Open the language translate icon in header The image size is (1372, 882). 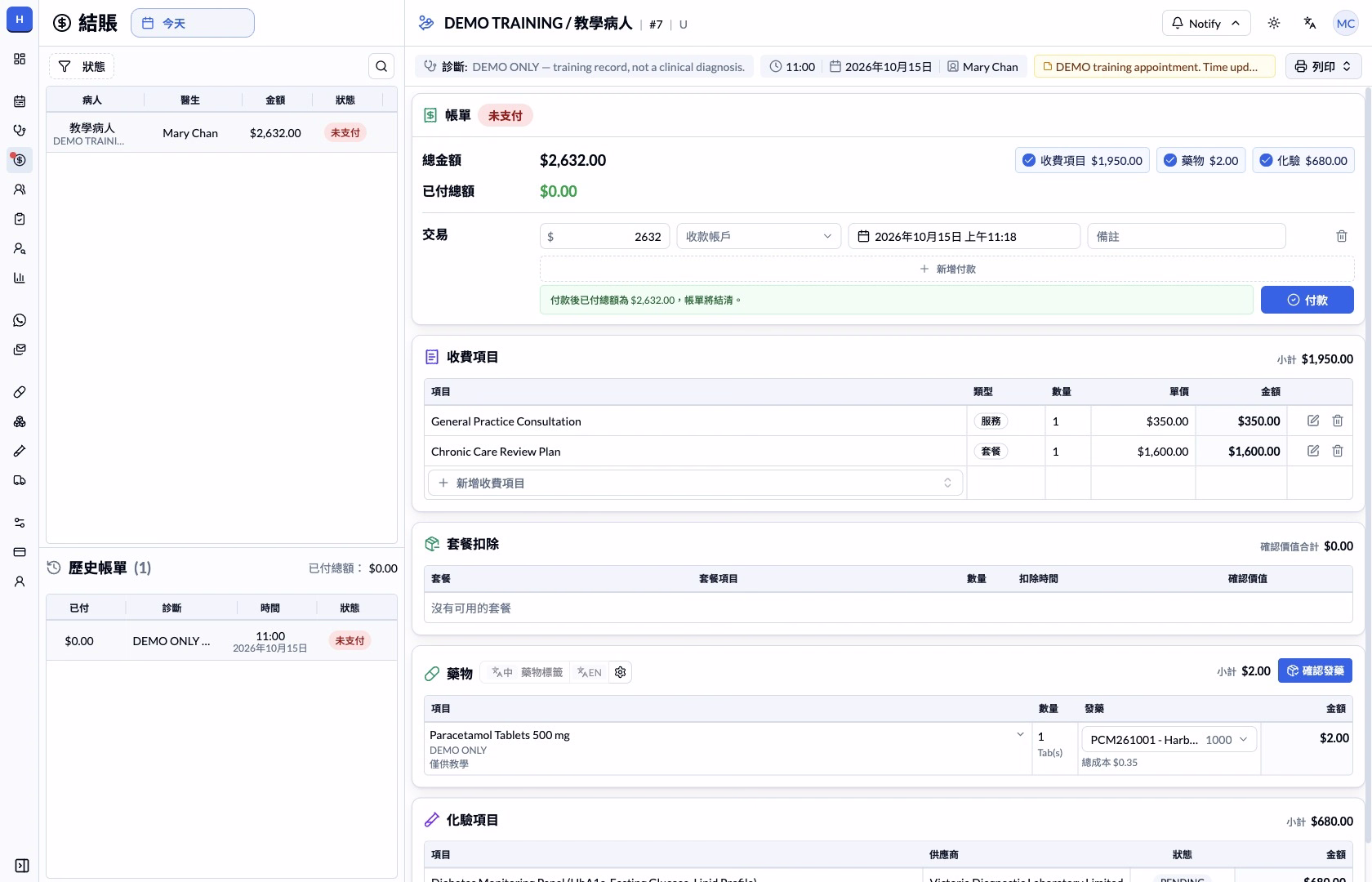pos(1310,23)
